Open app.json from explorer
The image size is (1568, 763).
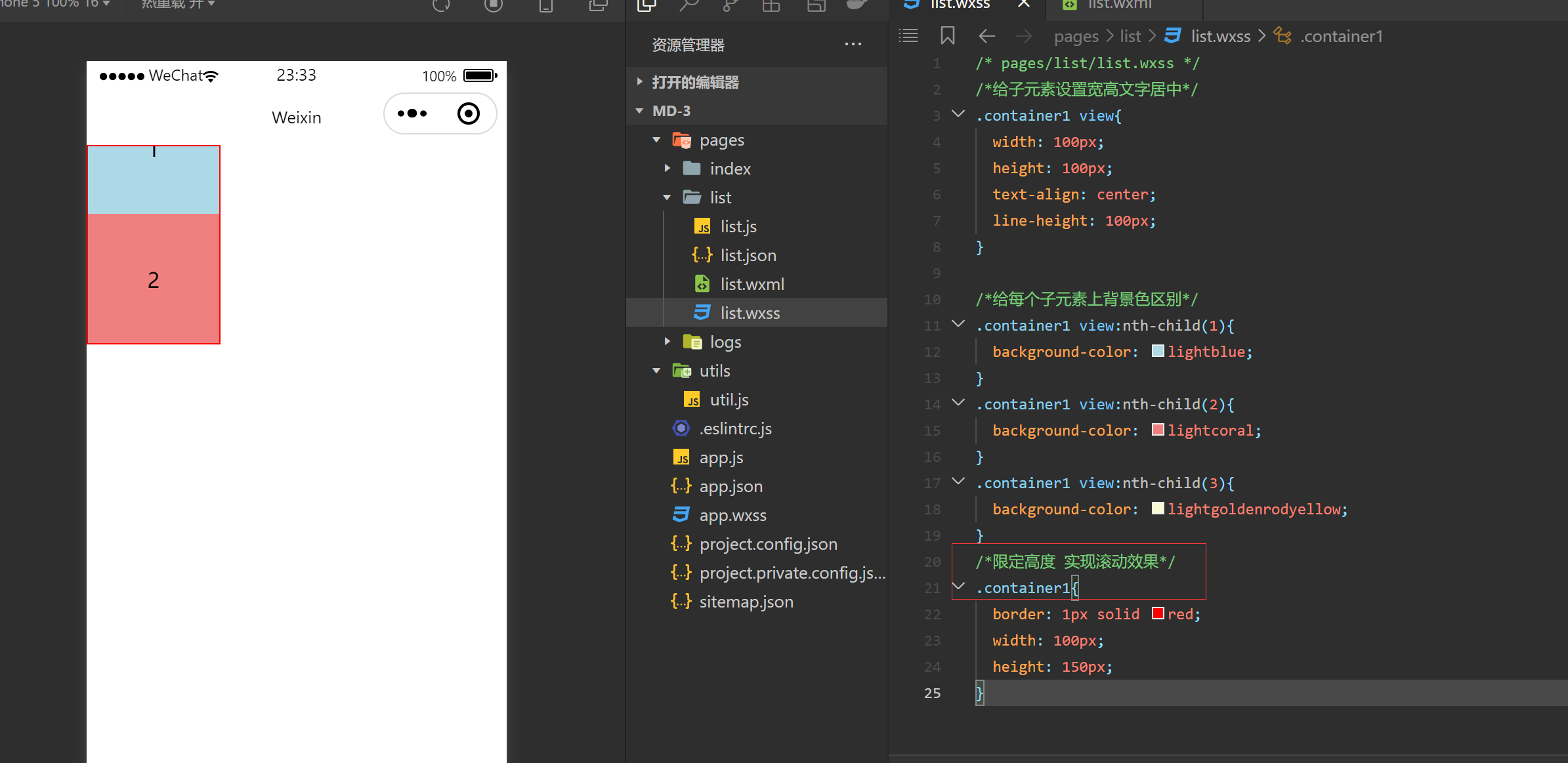(x=731, y=486)
